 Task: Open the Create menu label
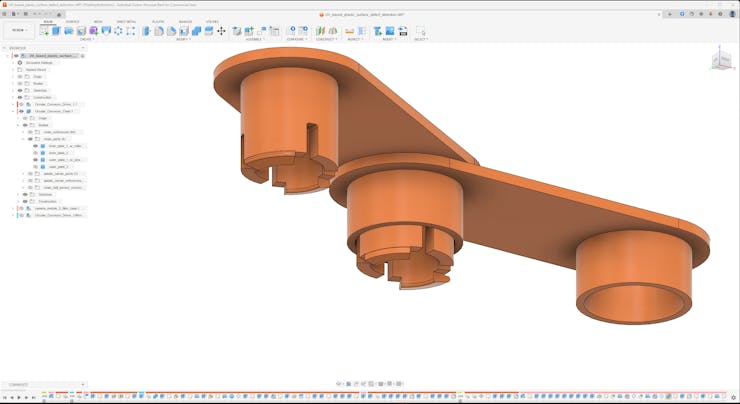[86, 39]
